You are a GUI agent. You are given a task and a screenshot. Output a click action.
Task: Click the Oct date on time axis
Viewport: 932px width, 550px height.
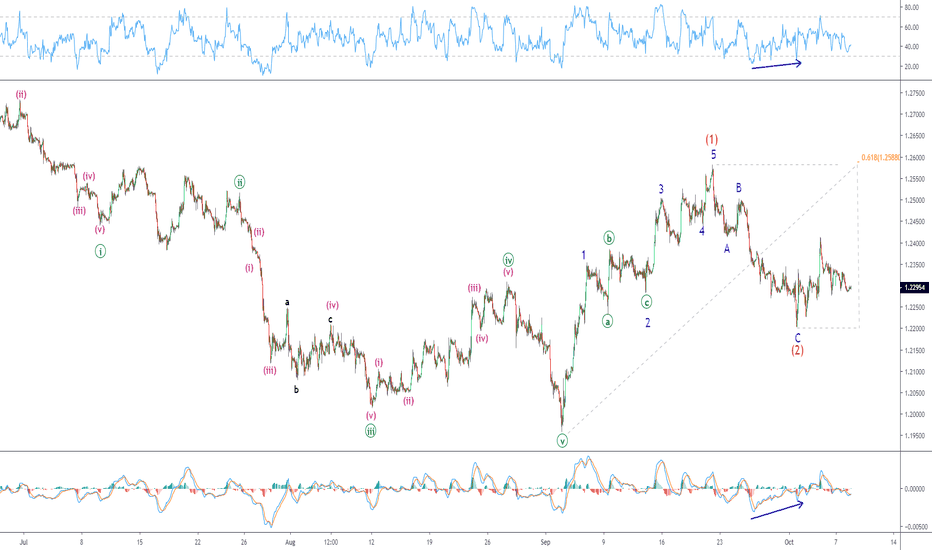tap(789, 542)
